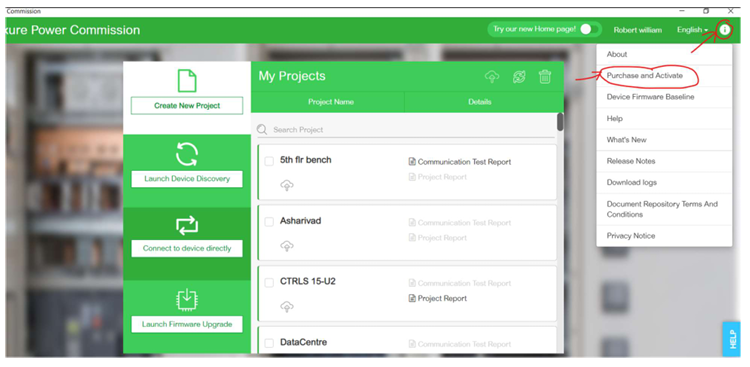Open the Robert william user account
This screenshot has height=367, width=750.
638,30
